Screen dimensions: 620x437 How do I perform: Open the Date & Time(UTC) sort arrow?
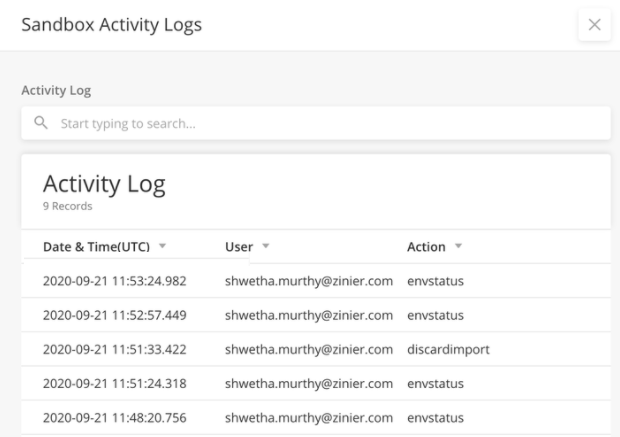click(162, 246)
